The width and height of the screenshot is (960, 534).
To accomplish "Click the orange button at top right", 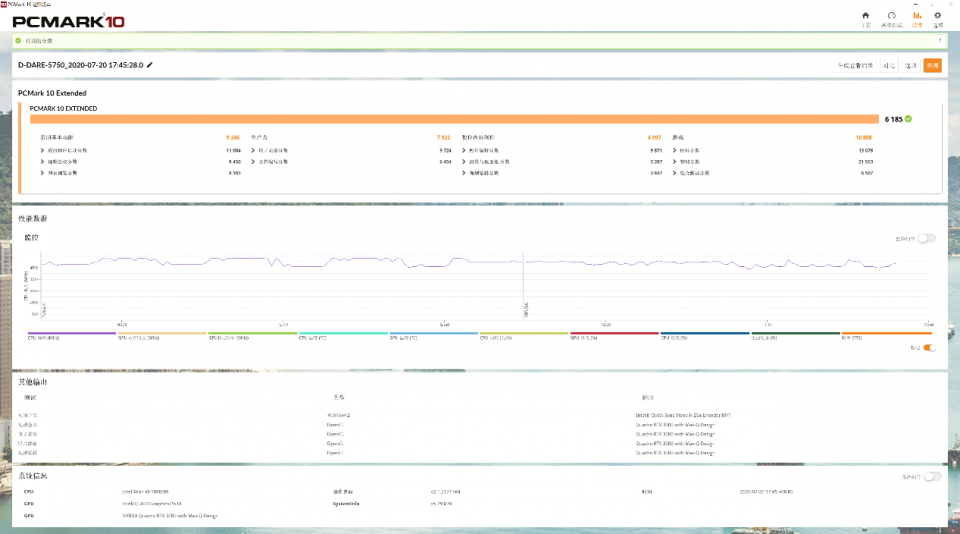I will pos(932,65).
